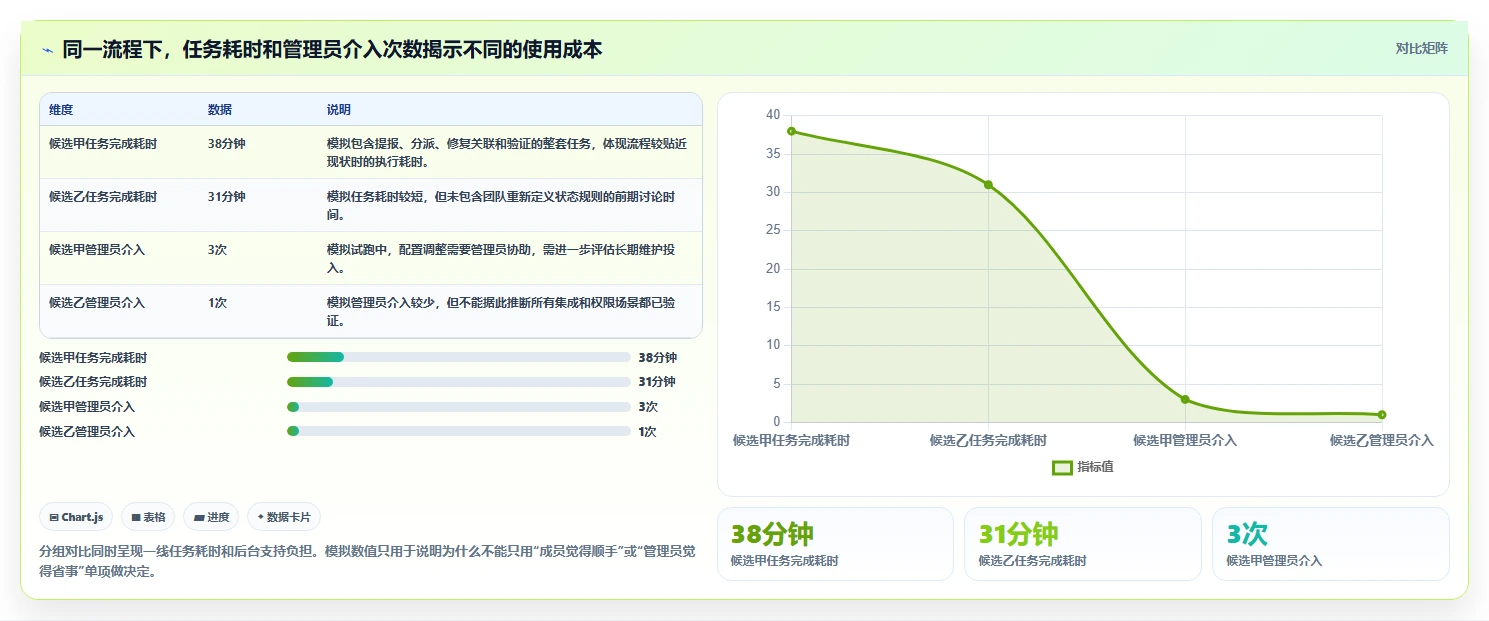Click the 数据 column header
Screen dimensions: 1489x621
pyautogui.click(x=220, y=109)
